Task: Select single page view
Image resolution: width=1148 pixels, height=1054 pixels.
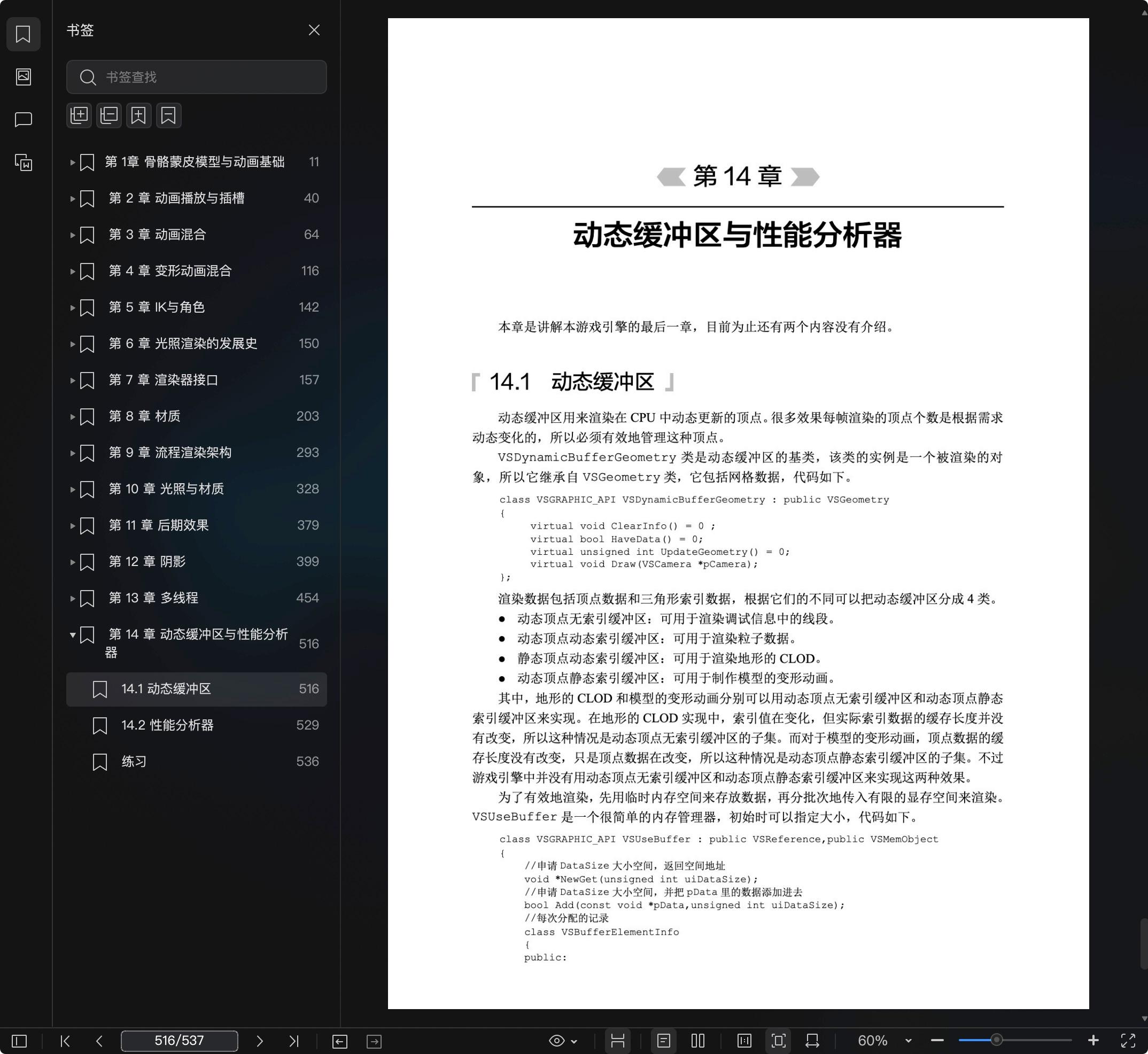Action: pyautogui.click(x=663, y=1041)
